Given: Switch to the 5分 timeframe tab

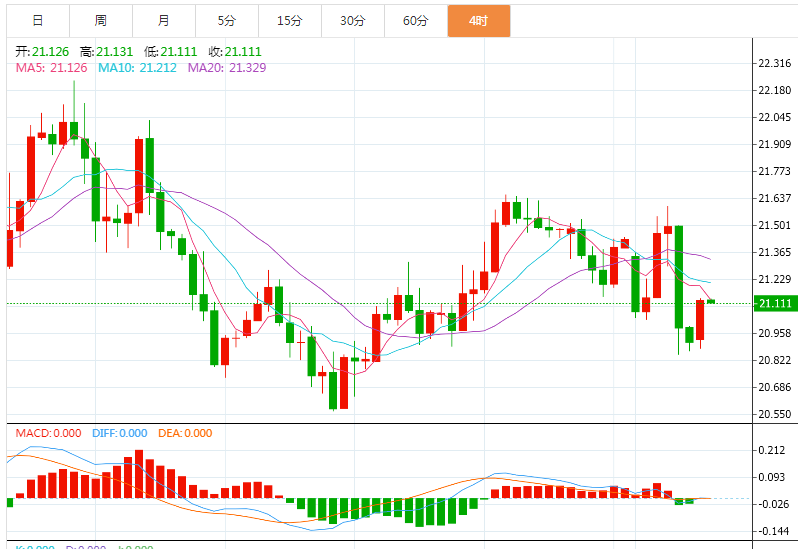Looking at the screenshot, I should 227,21.
